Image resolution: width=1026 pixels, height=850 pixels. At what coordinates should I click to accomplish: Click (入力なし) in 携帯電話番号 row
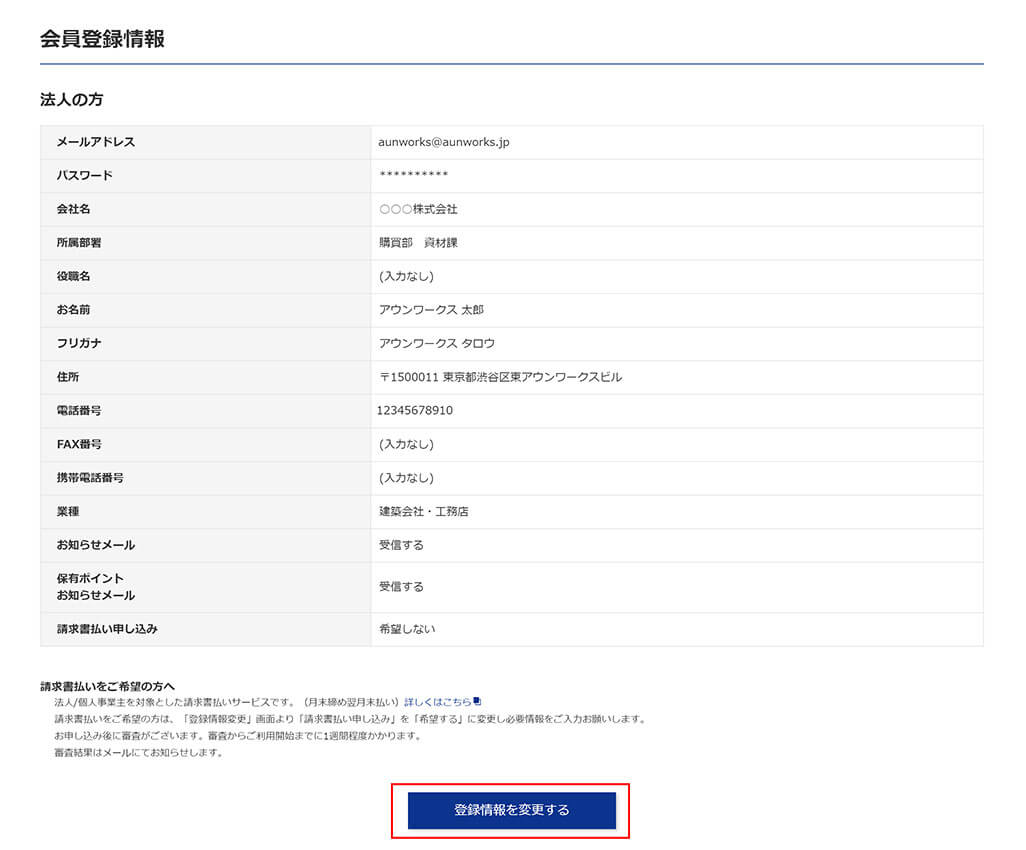(406, 478)
